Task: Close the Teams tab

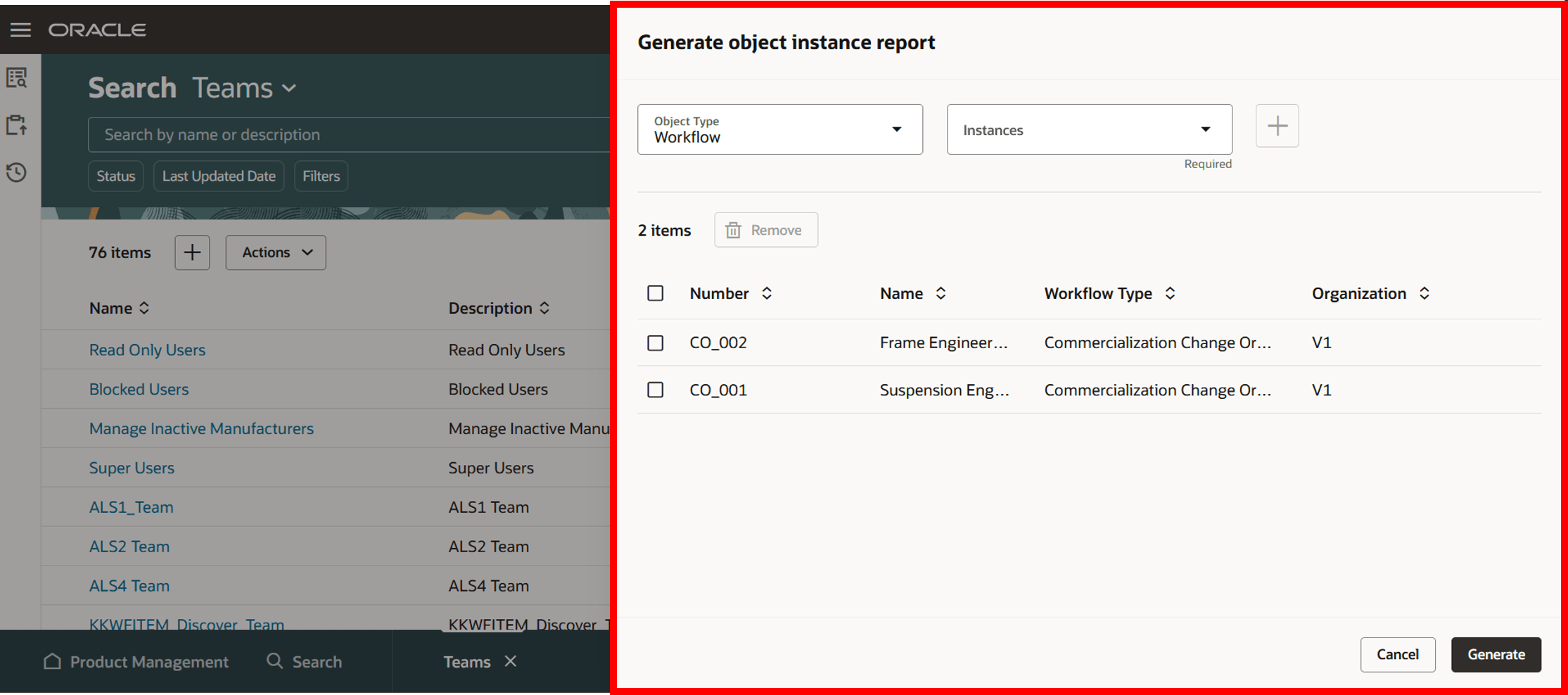Action: 512,661
